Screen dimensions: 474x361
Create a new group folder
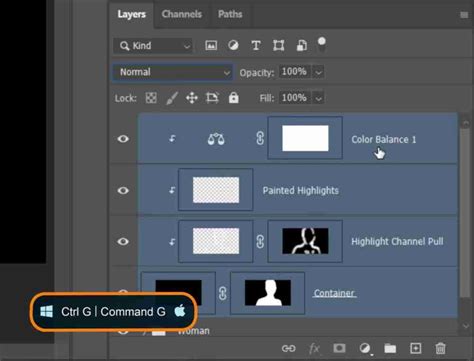[390, 348]
